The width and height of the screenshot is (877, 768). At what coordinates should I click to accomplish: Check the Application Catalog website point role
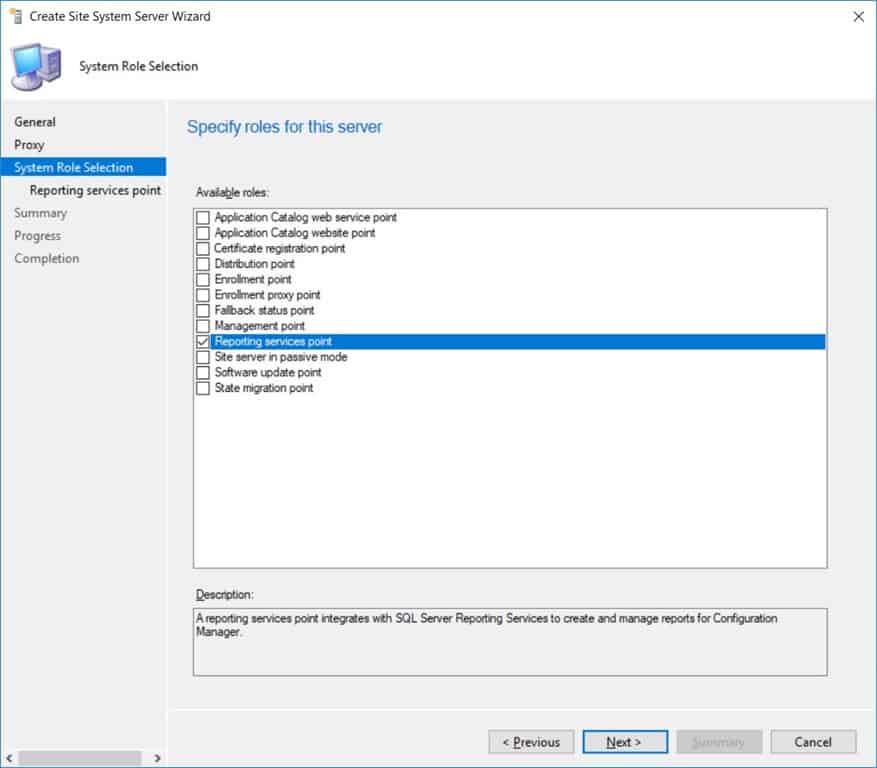coord(203,232)
